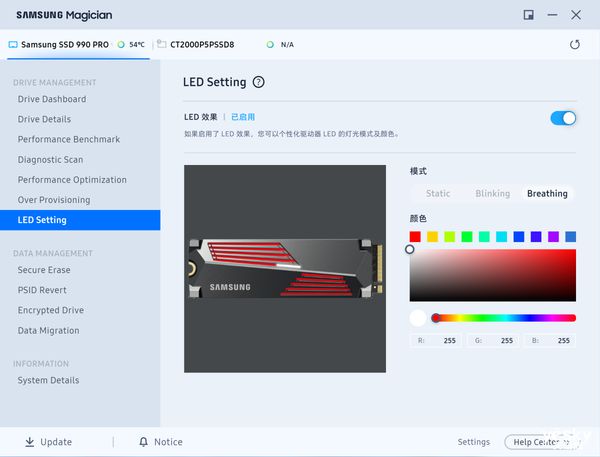Click the B value field
The image size is (600, 457).
(550, 340)
